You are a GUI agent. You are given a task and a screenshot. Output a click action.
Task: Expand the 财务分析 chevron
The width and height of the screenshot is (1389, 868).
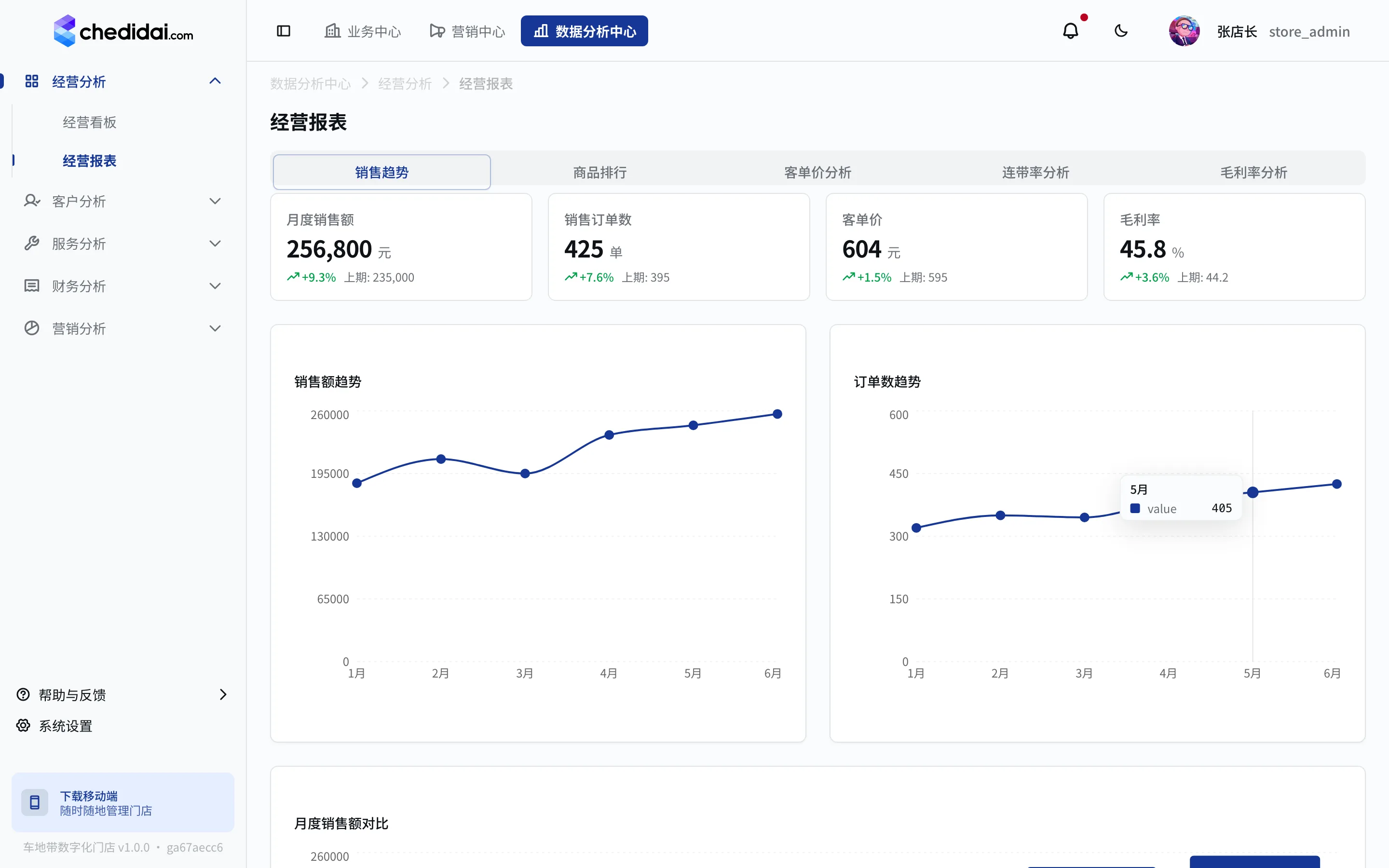[215, 286]
